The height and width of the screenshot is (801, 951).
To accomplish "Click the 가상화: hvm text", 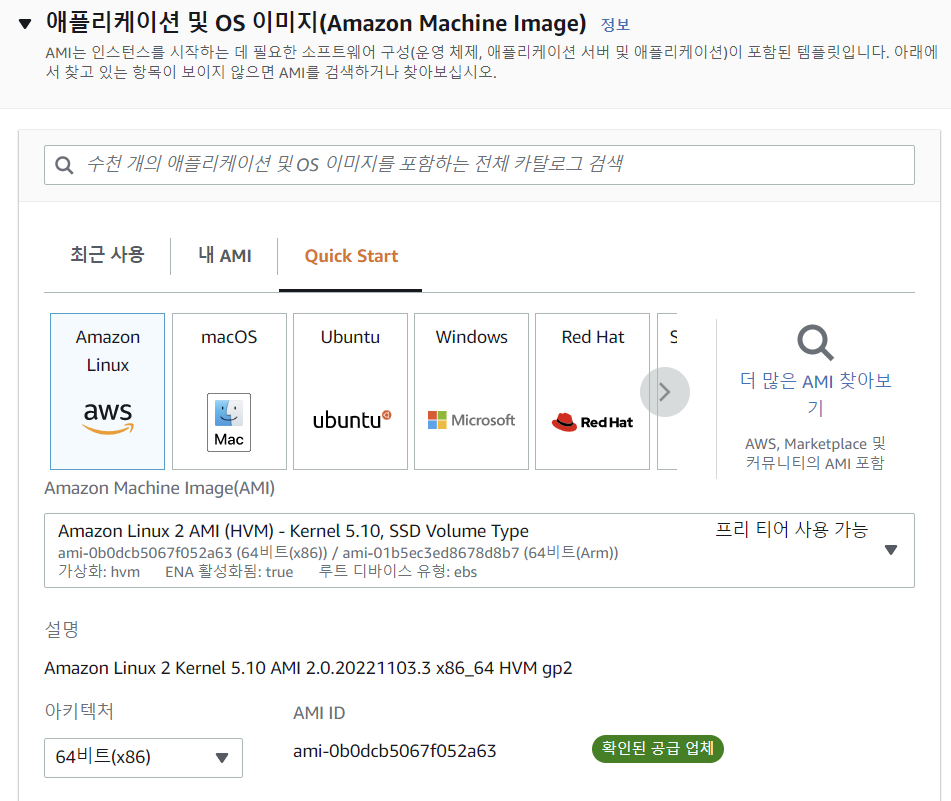I will click(x=99, y=572).
